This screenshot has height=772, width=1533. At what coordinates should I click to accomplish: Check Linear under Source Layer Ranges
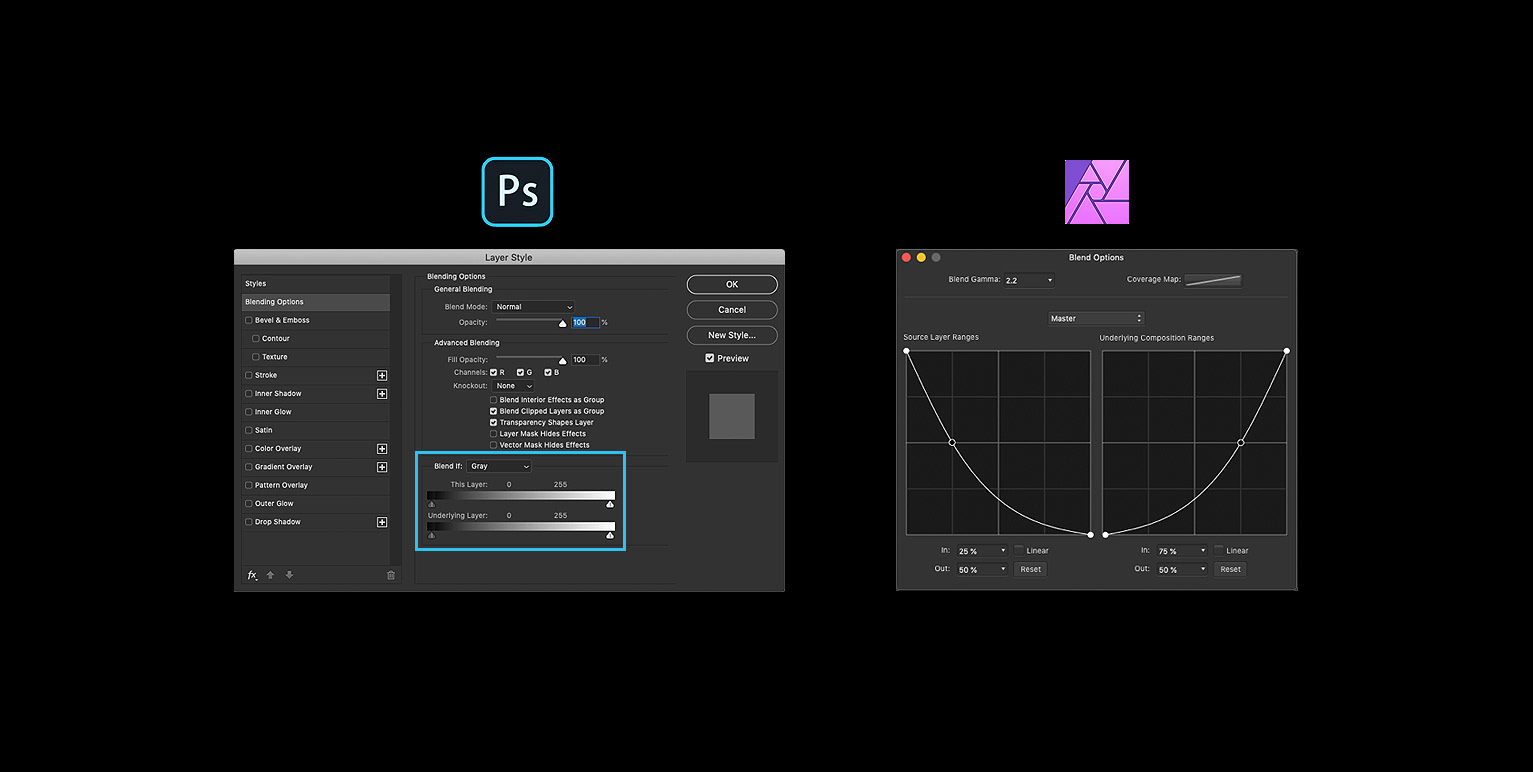tap(1019, 550)
